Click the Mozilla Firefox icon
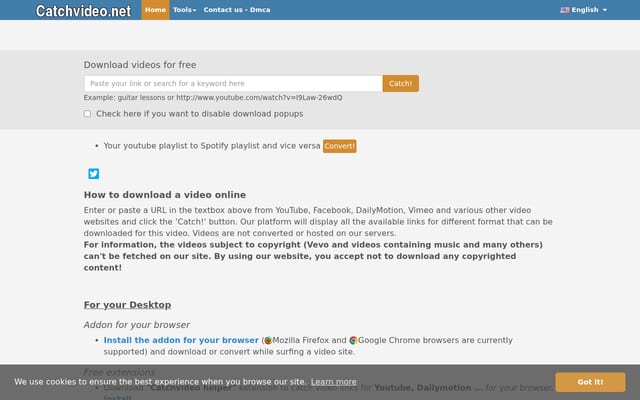 pyautogui.click(x=268, y=340)
